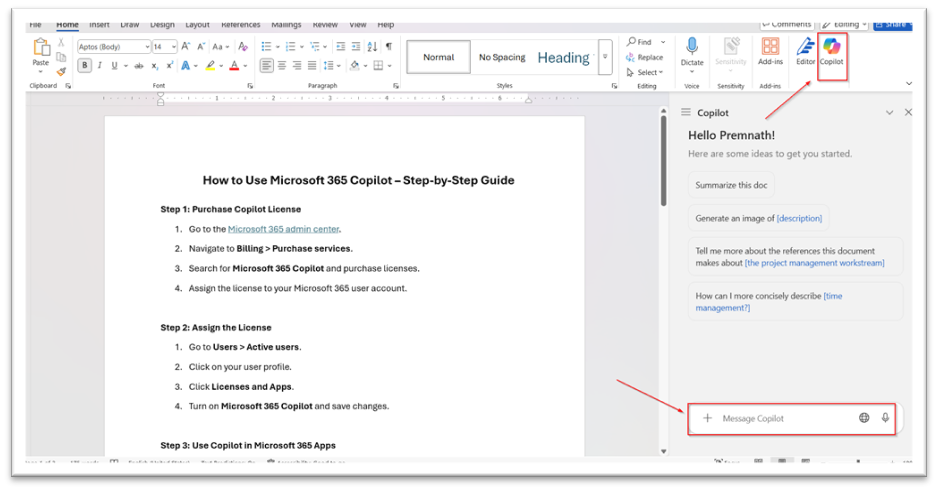Click the Increase Indent icon
Screen dimensions: 938x491
tap(355, 47)
